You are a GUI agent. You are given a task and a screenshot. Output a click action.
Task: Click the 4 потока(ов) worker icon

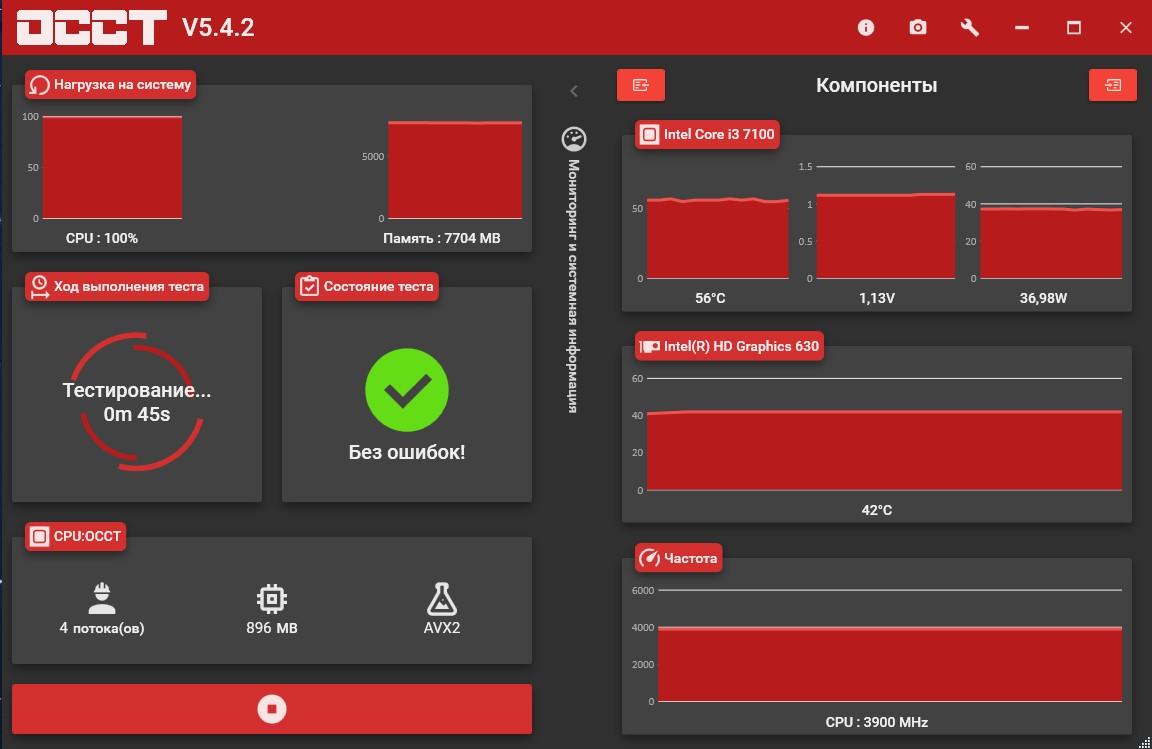102,598
